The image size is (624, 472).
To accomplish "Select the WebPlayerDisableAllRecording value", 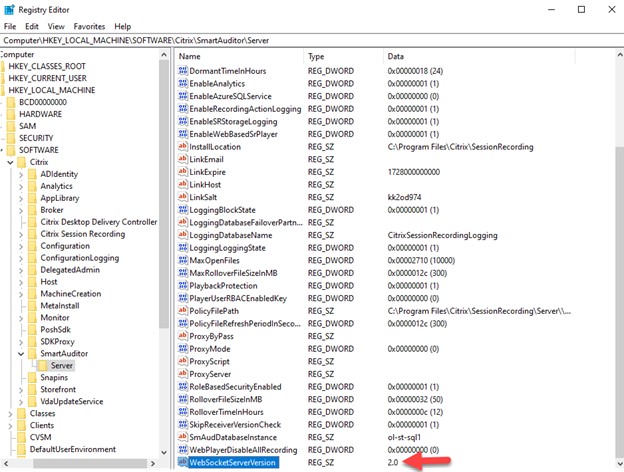I will [243, 450].
